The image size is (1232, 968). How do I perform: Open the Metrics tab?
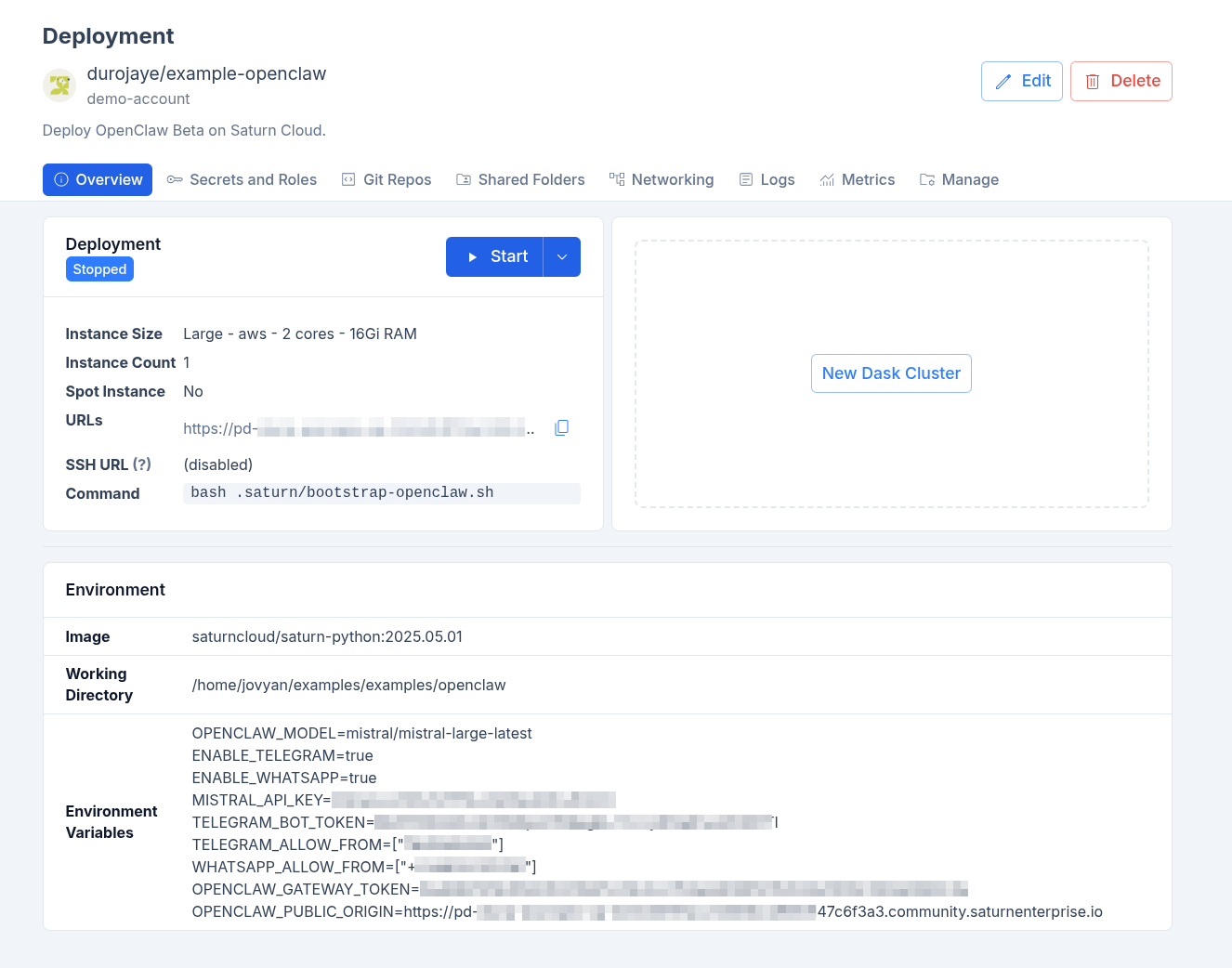857,179
